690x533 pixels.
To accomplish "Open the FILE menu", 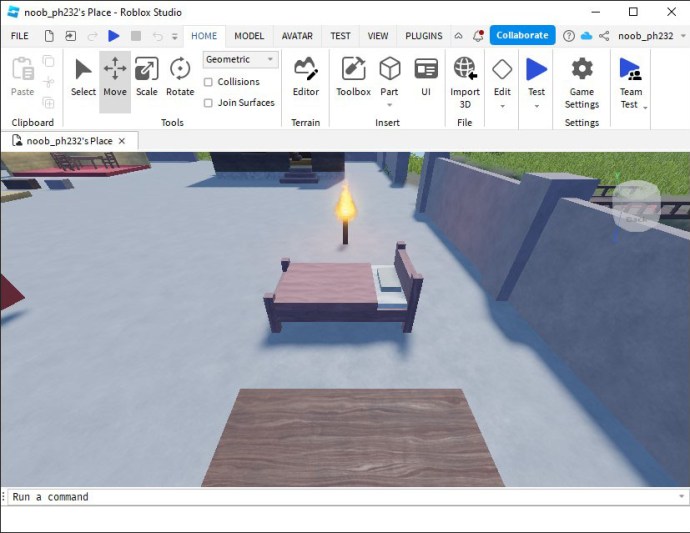I will coord(19,36).
